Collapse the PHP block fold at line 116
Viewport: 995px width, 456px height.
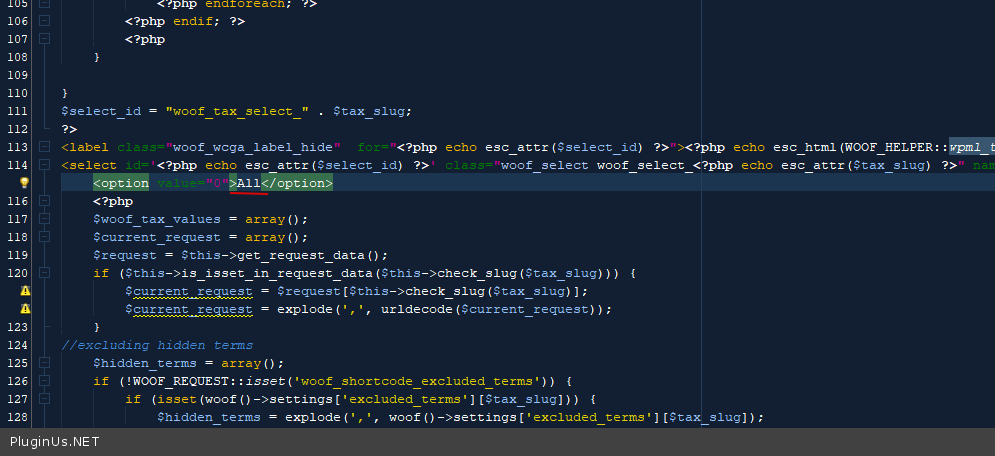point(44,201)
